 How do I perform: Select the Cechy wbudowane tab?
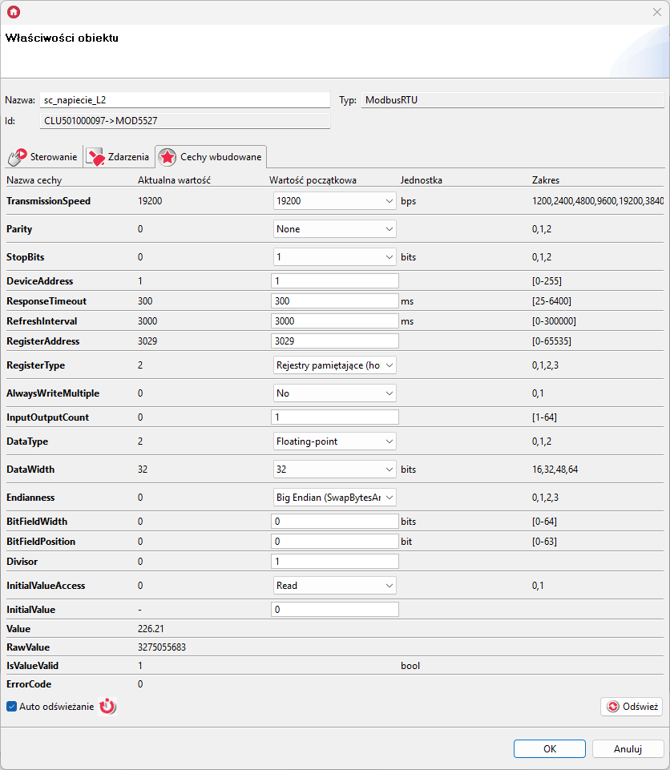(x=210, y=157)
